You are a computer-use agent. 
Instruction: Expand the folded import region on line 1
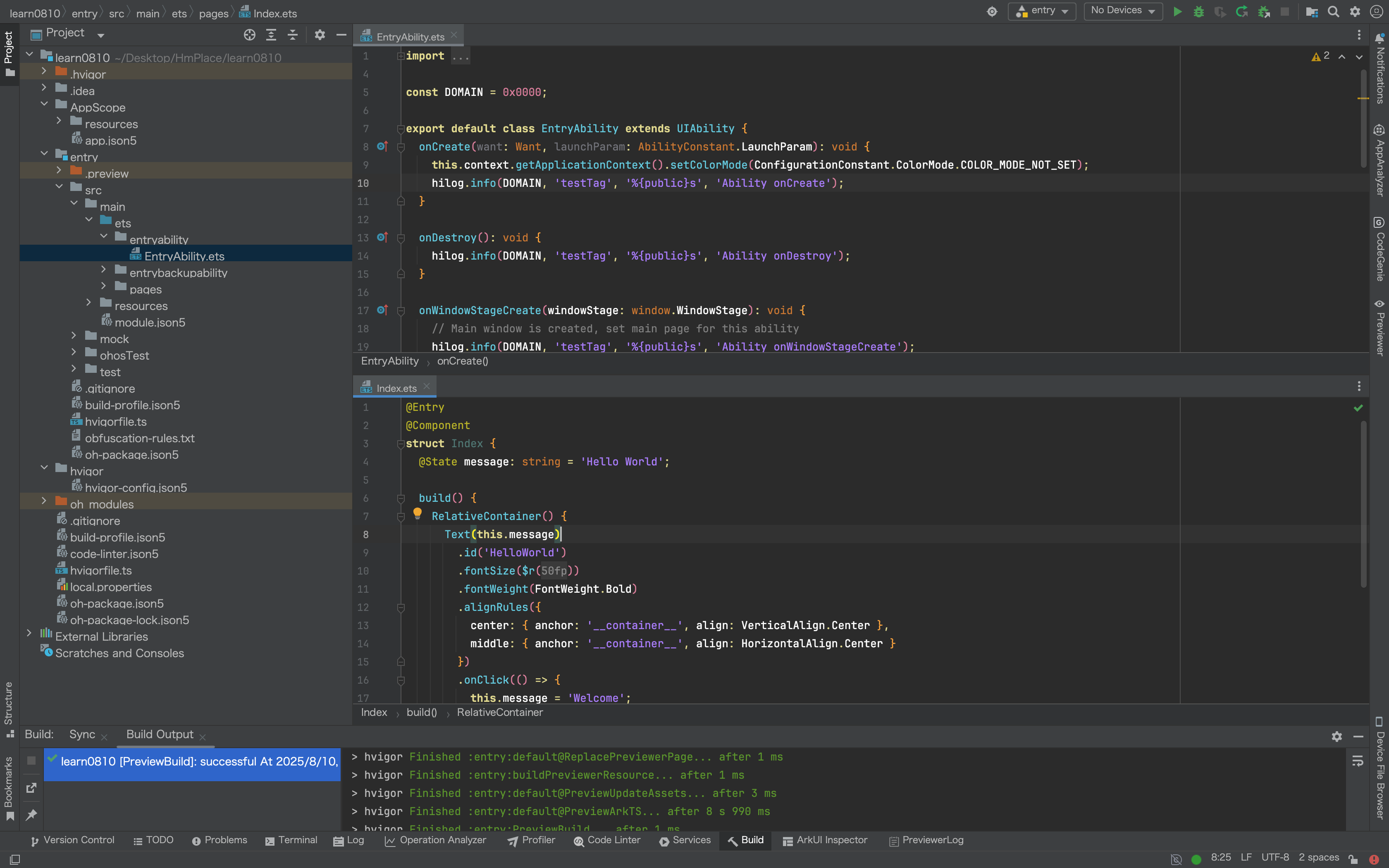(401, 56)
